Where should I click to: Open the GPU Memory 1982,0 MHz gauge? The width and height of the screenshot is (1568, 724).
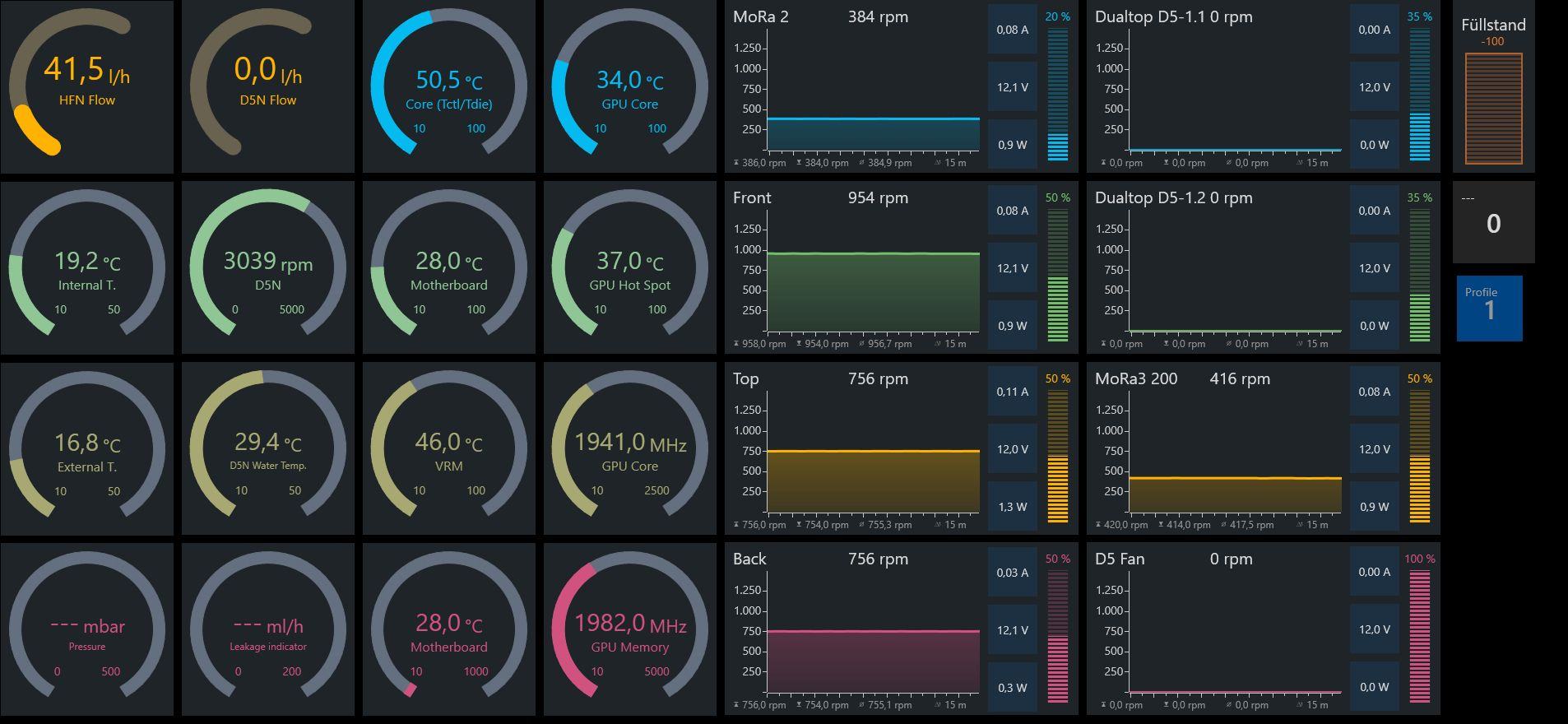(630, 629)
